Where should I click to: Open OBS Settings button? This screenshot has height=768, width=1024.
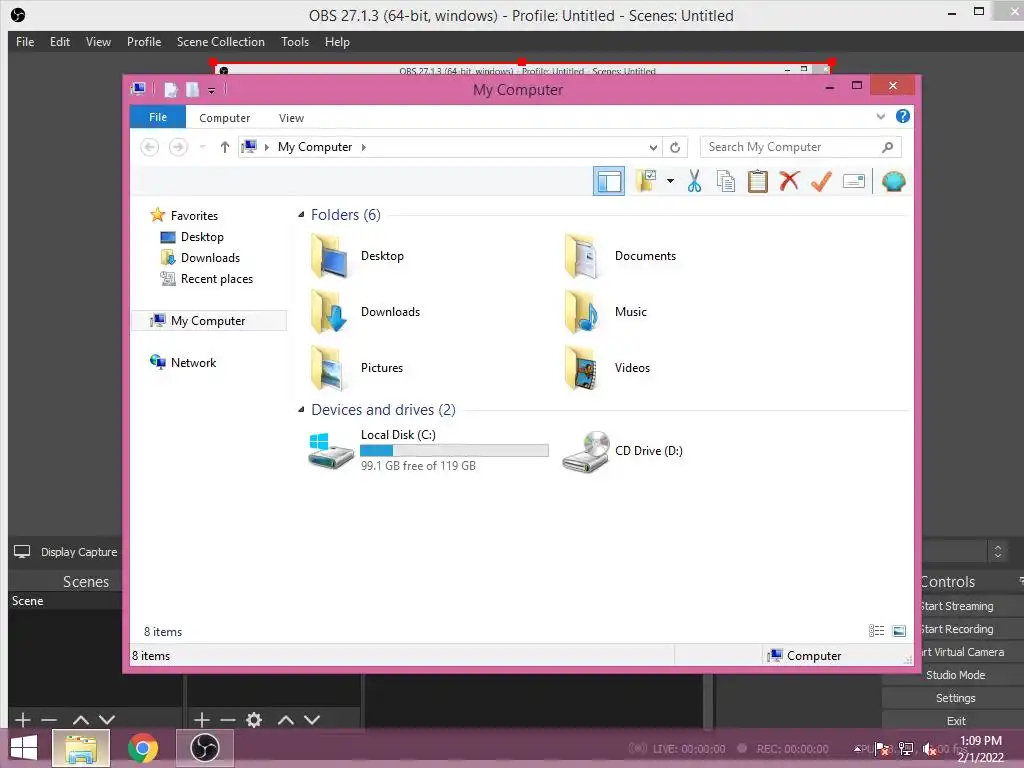pos(955,698)
